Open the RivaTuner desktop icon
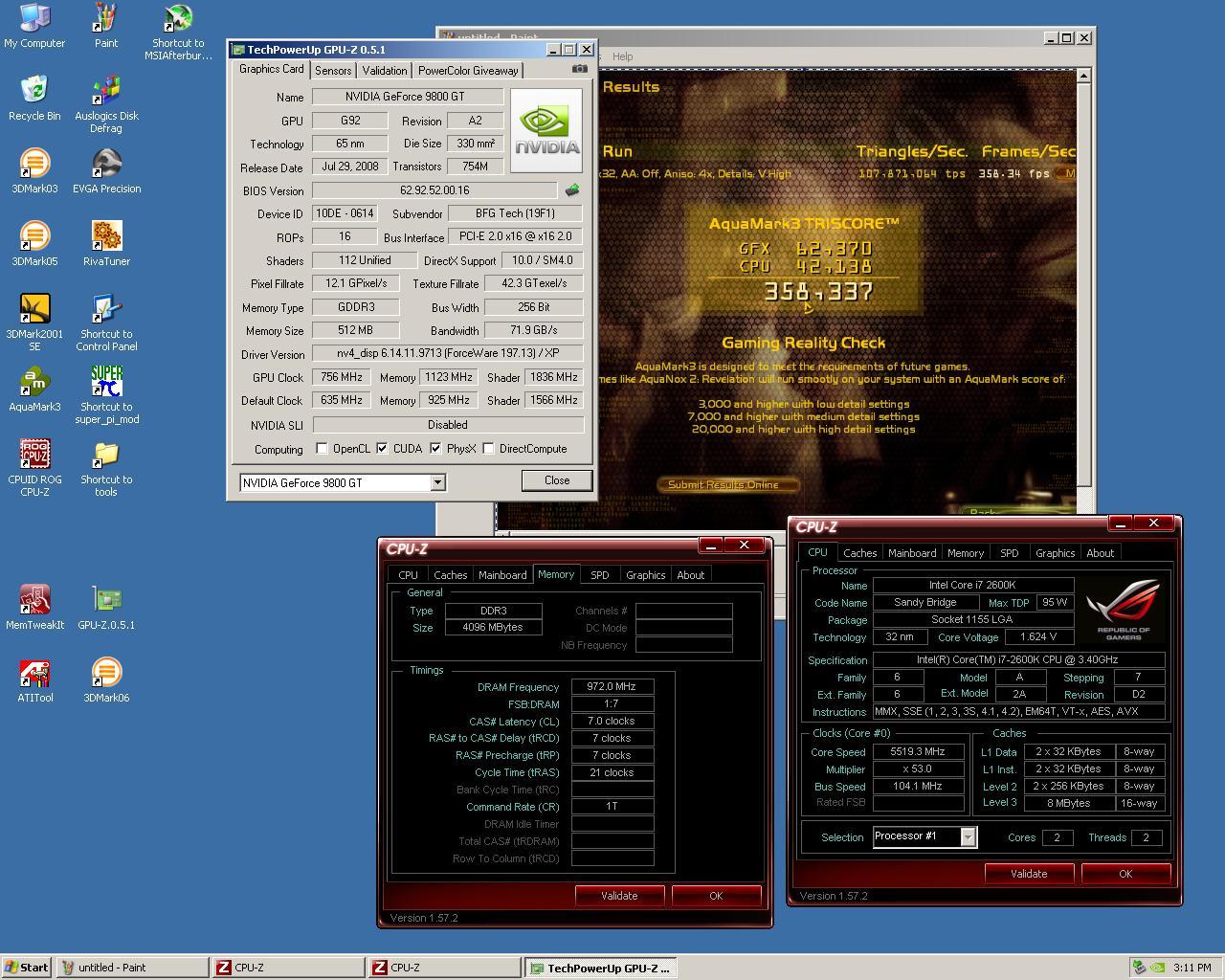 coord(106,244)
